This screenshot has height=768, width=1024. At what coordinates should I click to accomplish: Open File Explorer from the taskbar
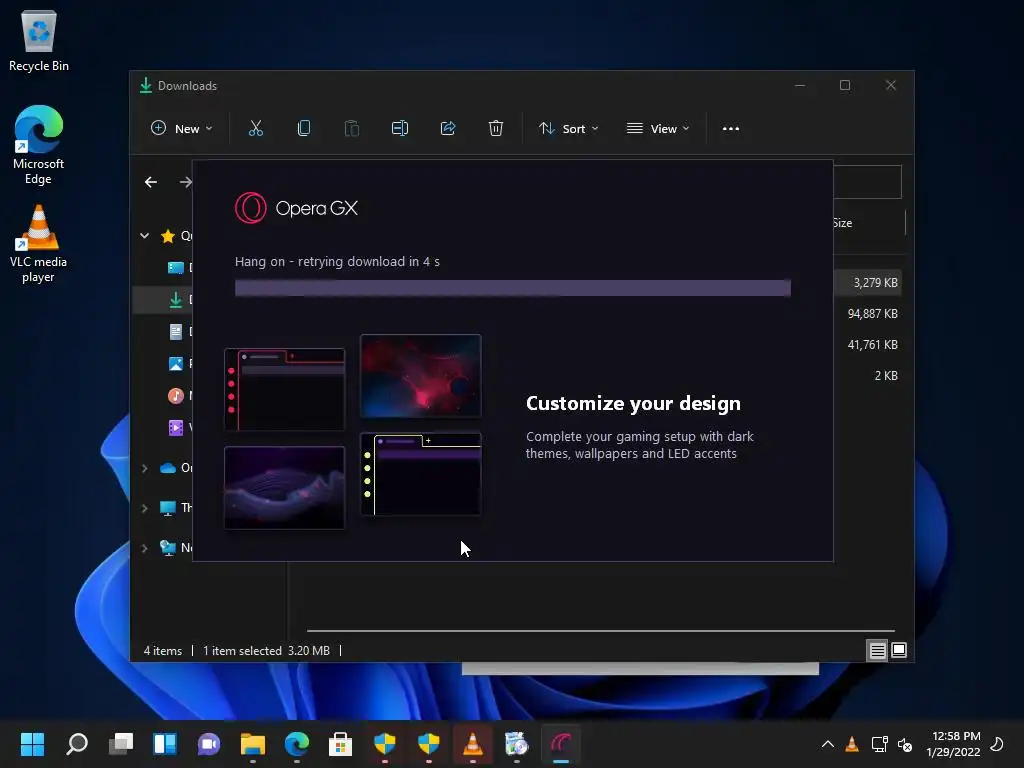[x=253, y=744]
